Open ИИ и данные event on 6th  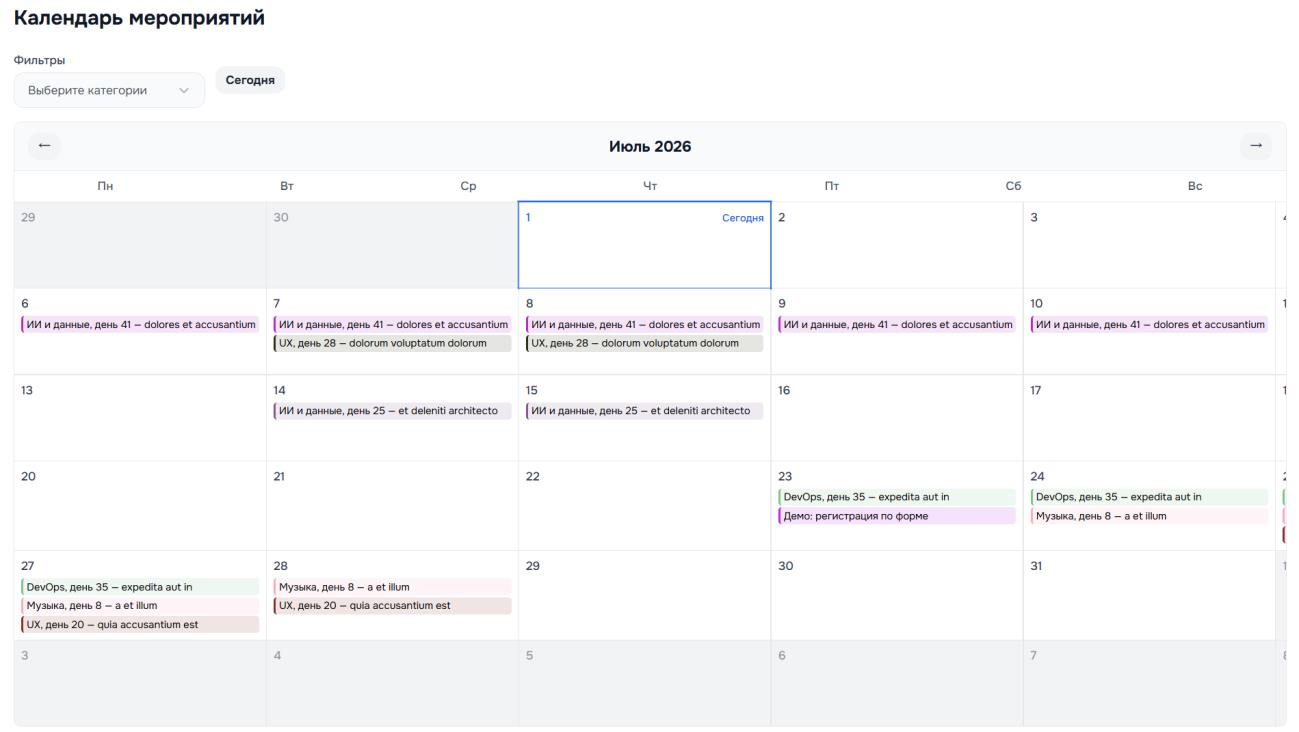tap(140, 324)
